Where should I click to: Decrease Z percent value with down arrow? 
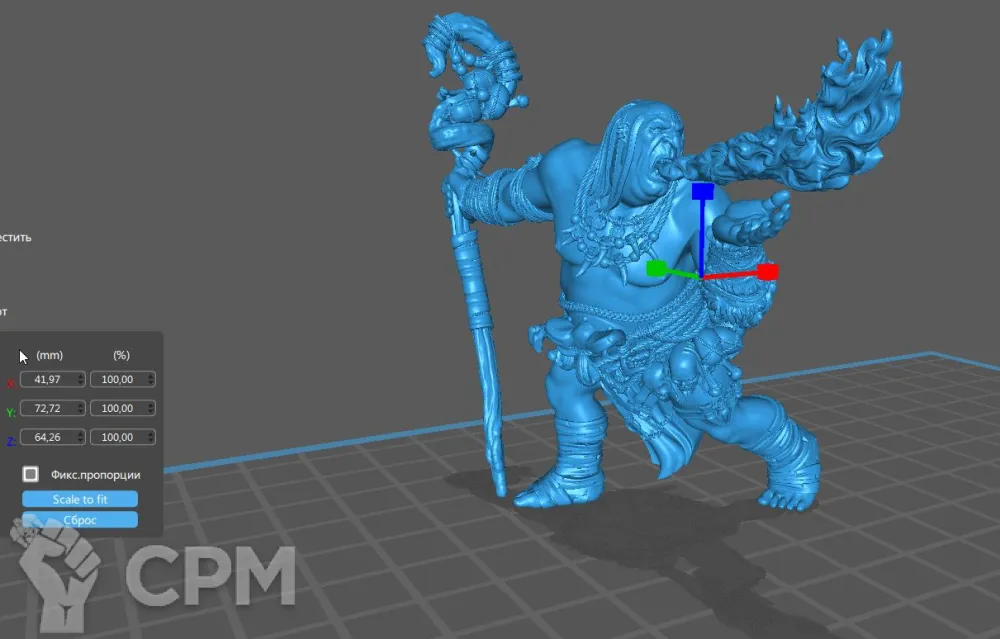(151, 440)
